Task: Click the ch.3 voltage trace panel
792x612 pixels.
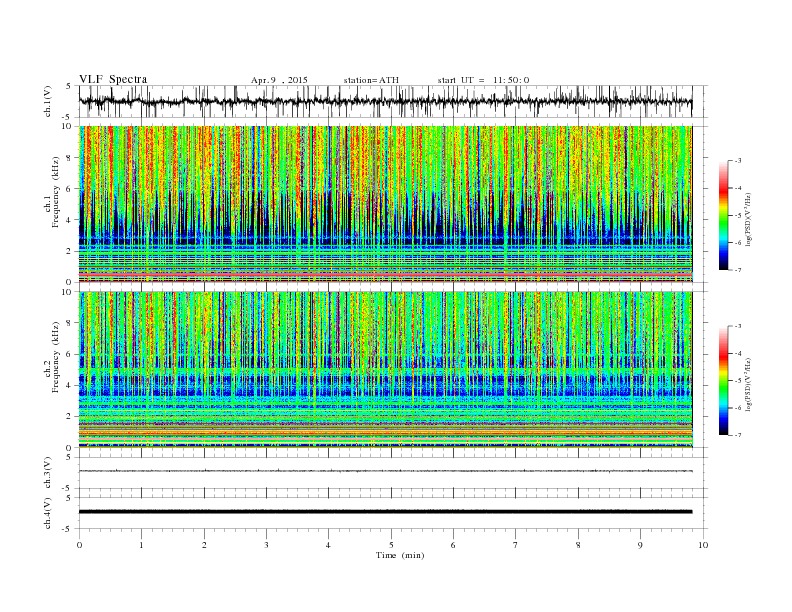Action: pyautogui.click(x=393, y=473)
